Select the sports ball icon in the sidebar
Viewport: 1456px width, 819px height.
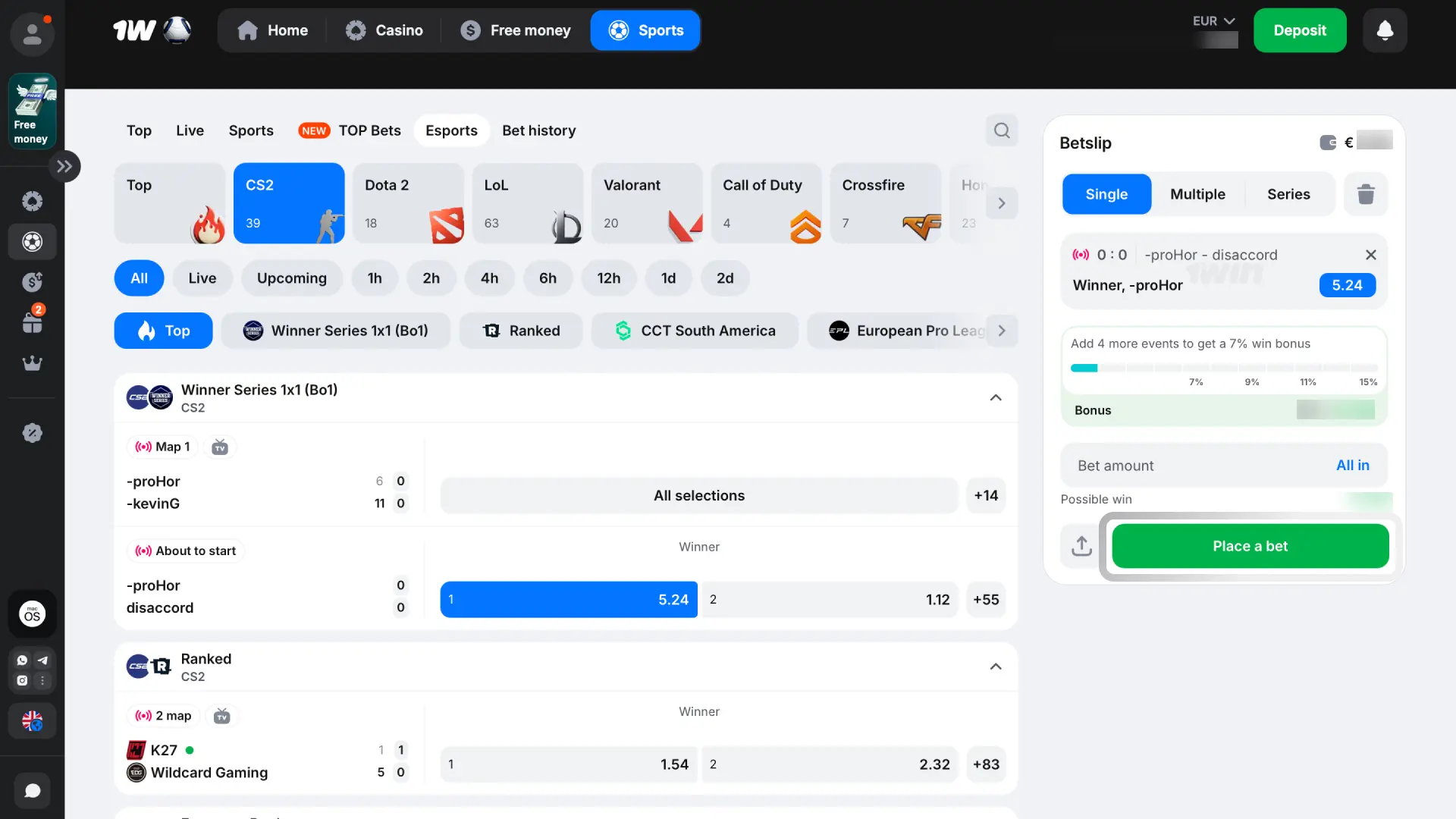pos(32,242)
